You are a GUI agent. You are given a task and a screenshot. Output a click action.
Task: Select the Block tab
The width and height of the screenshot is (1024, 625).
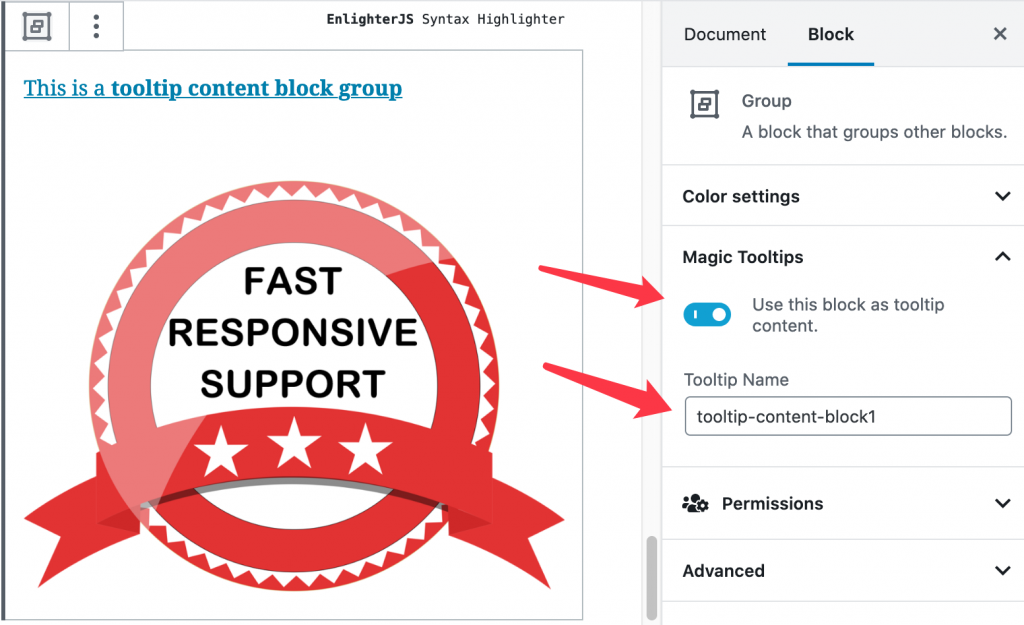click(831, 34)
